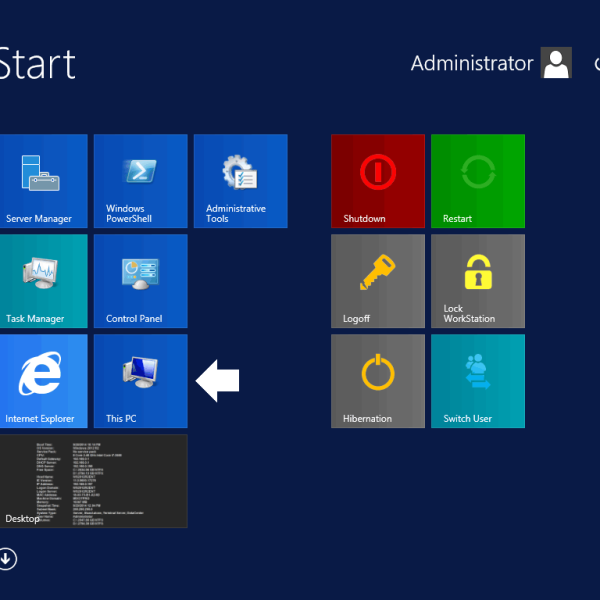Open the This PC tile
The height and width of the screenshot is (600, 600).
(x=140, y=381)
